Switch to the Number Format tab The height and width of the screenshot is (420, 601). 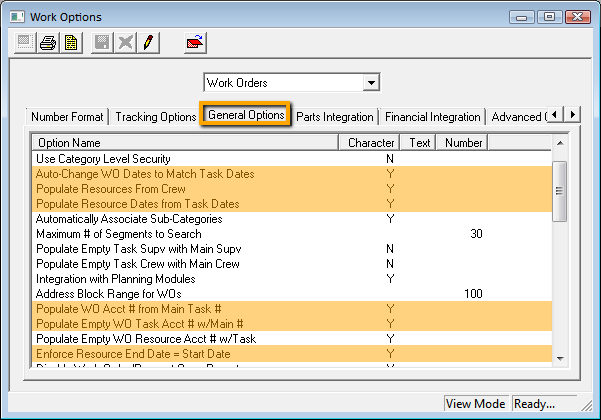pyautogui.click(x=67, y=117)
